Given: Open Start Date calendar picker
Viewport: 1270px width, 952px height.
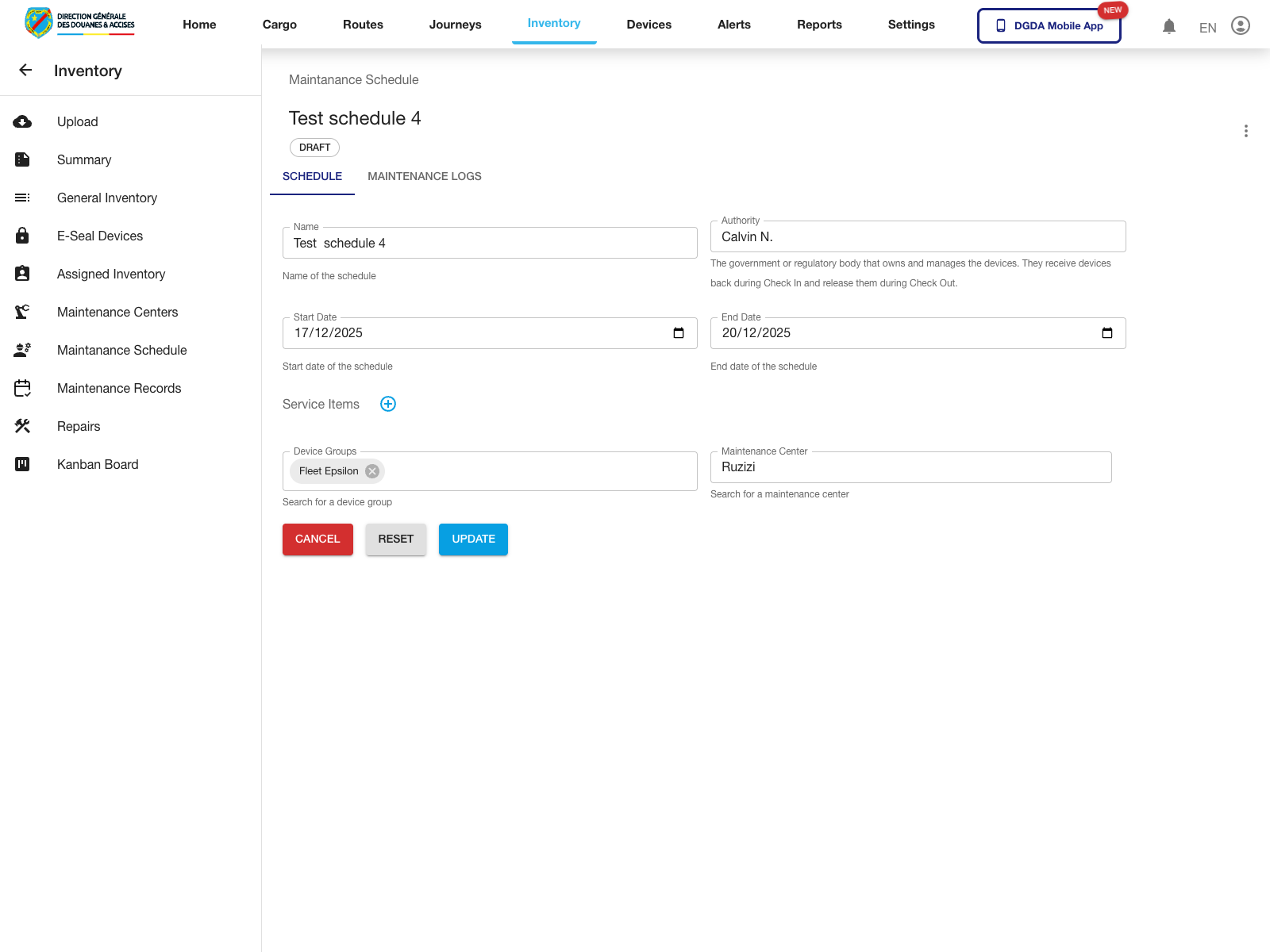Looking at the screenshot, I should point(679,333).
